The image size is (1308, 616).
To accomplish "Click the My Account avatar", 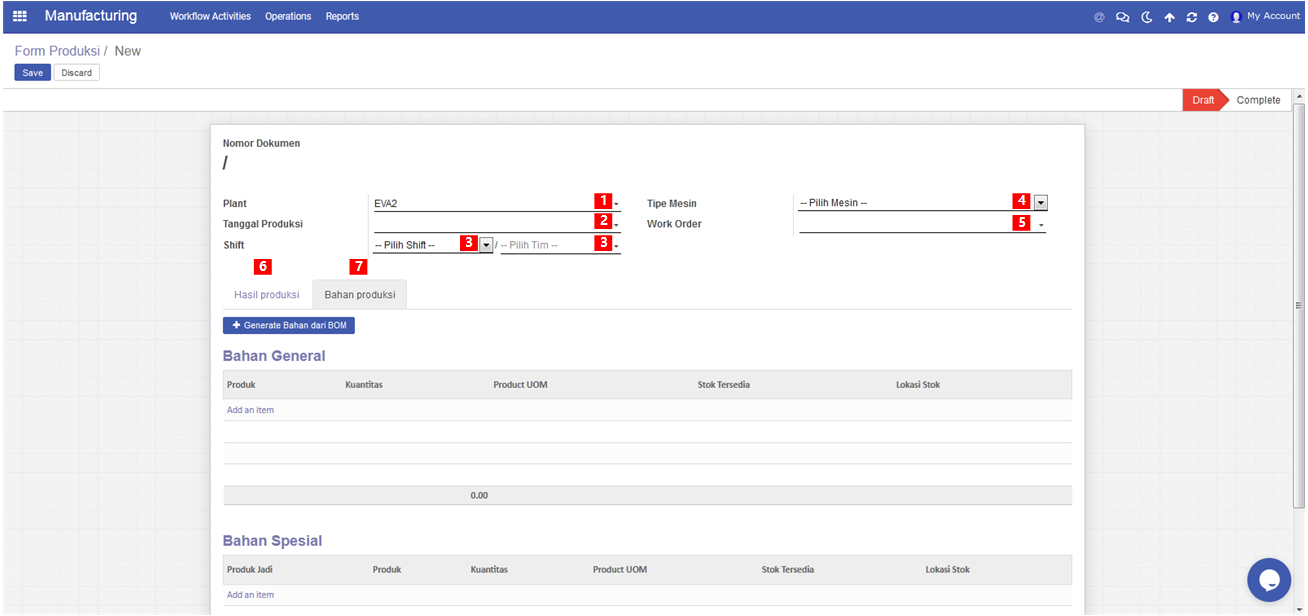I will (1236, 17).
